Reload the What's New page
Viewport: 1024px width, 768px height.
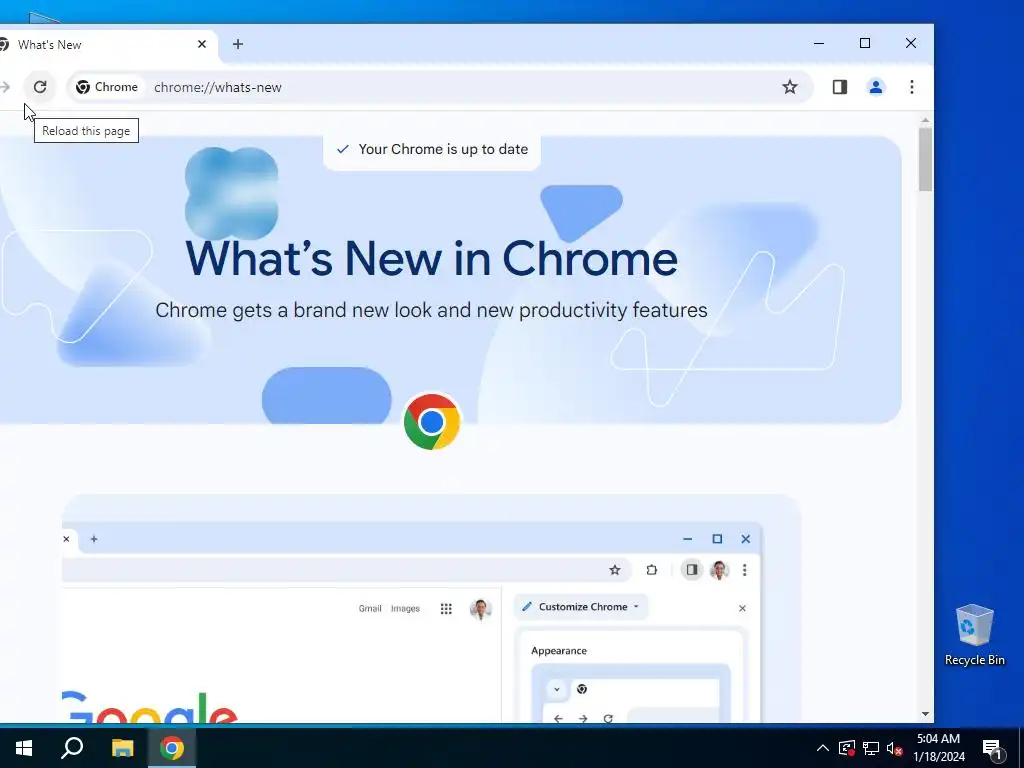point(40,87)
